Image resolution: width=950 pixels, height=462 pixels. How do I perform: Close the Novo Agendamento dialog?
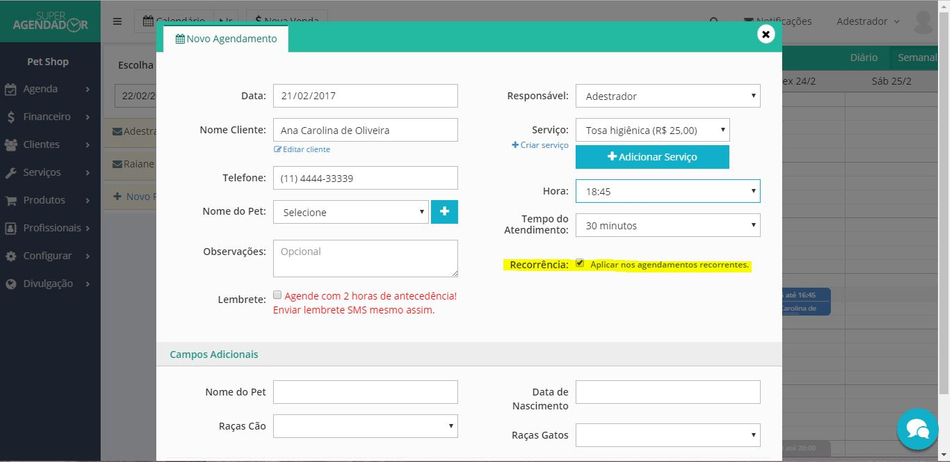point(766,34)
